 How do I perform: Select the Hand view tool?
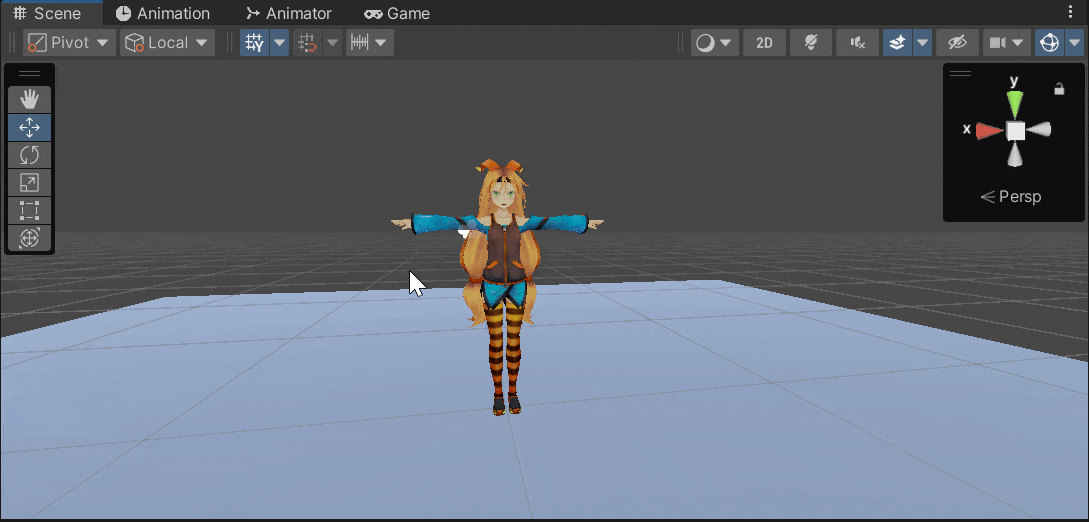29,100
